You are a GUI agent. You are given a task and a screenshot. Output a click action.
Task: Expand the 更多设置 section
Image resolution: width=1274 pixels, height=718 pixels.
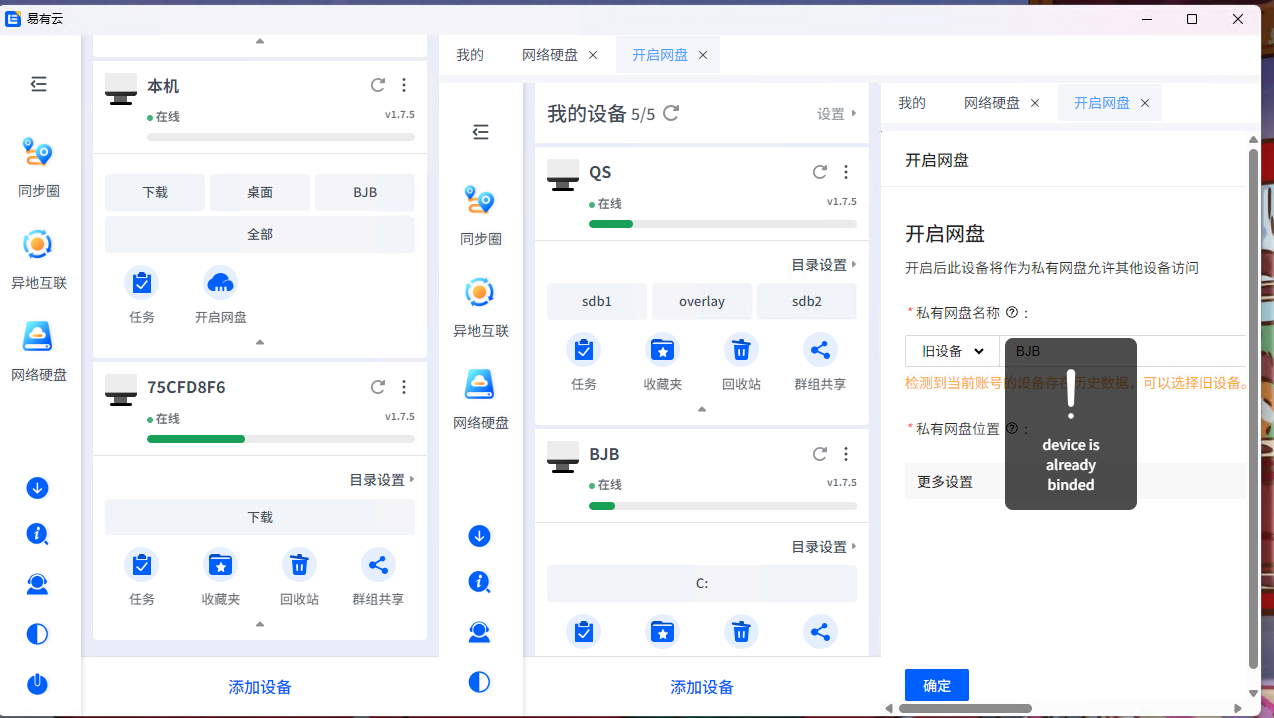945,482
